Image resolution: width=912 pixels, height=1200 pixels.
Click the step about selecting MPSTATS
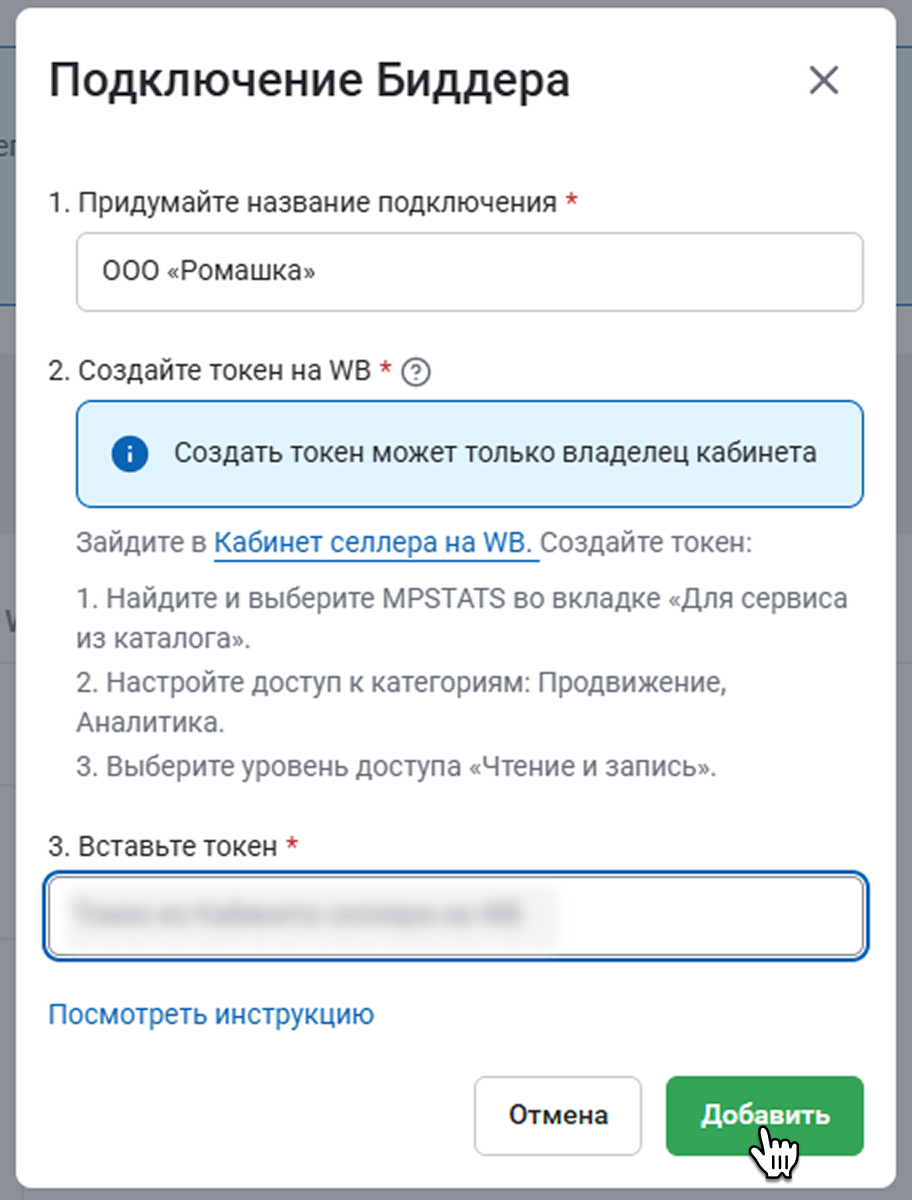pos(461,617)
